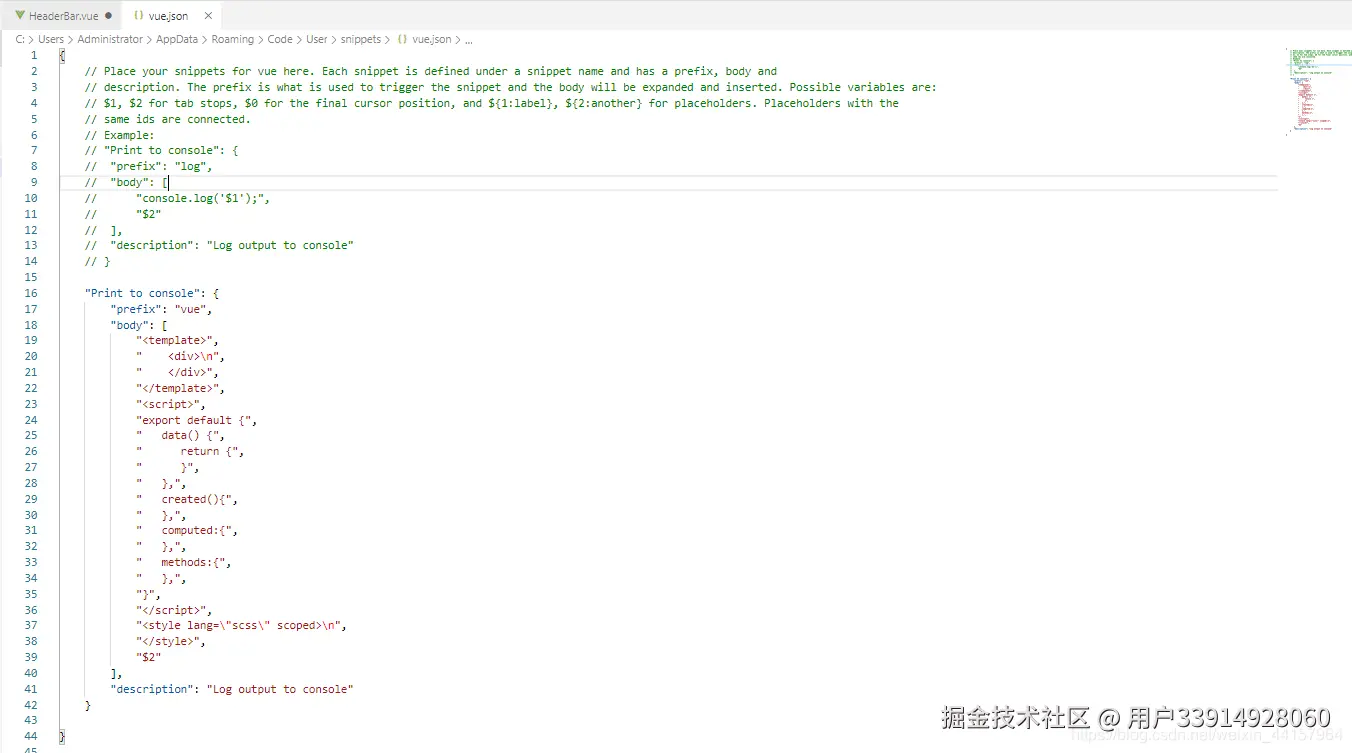
Task: Click the closing "</script>" string
Action: pyautogui.click(x=171, y=610)
